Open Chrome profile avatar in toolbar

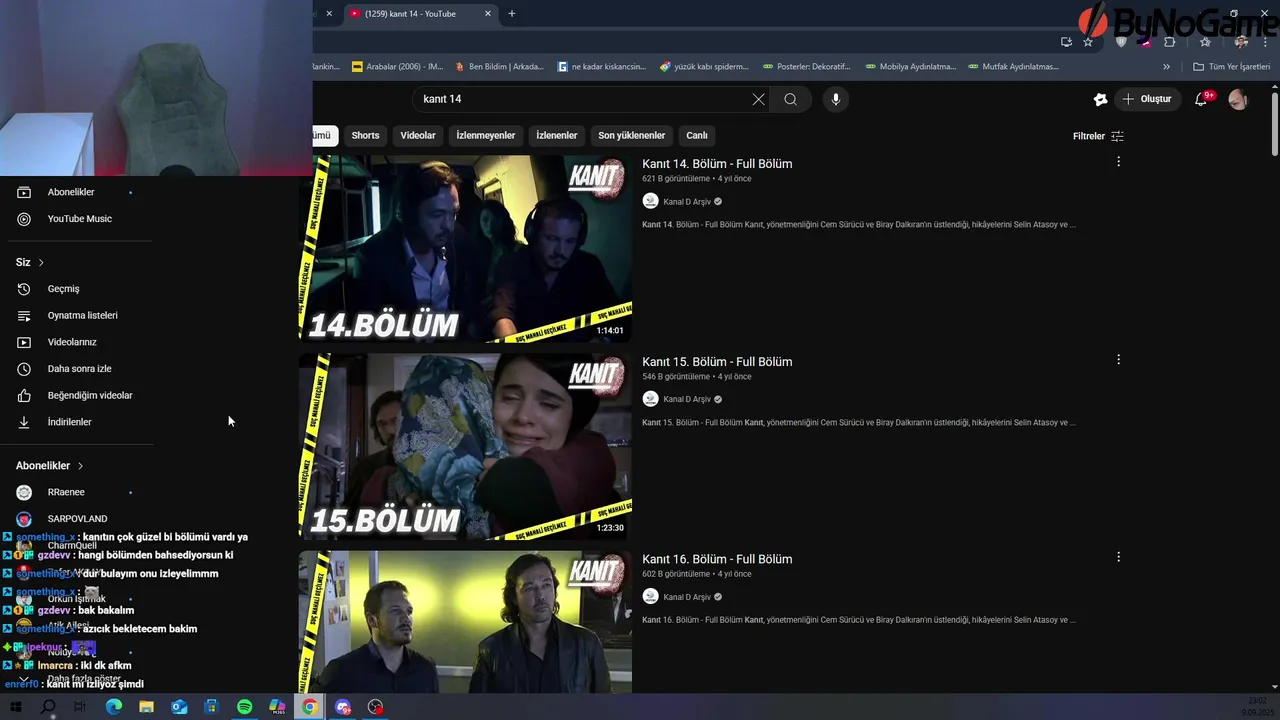(x=1241, y=42)
